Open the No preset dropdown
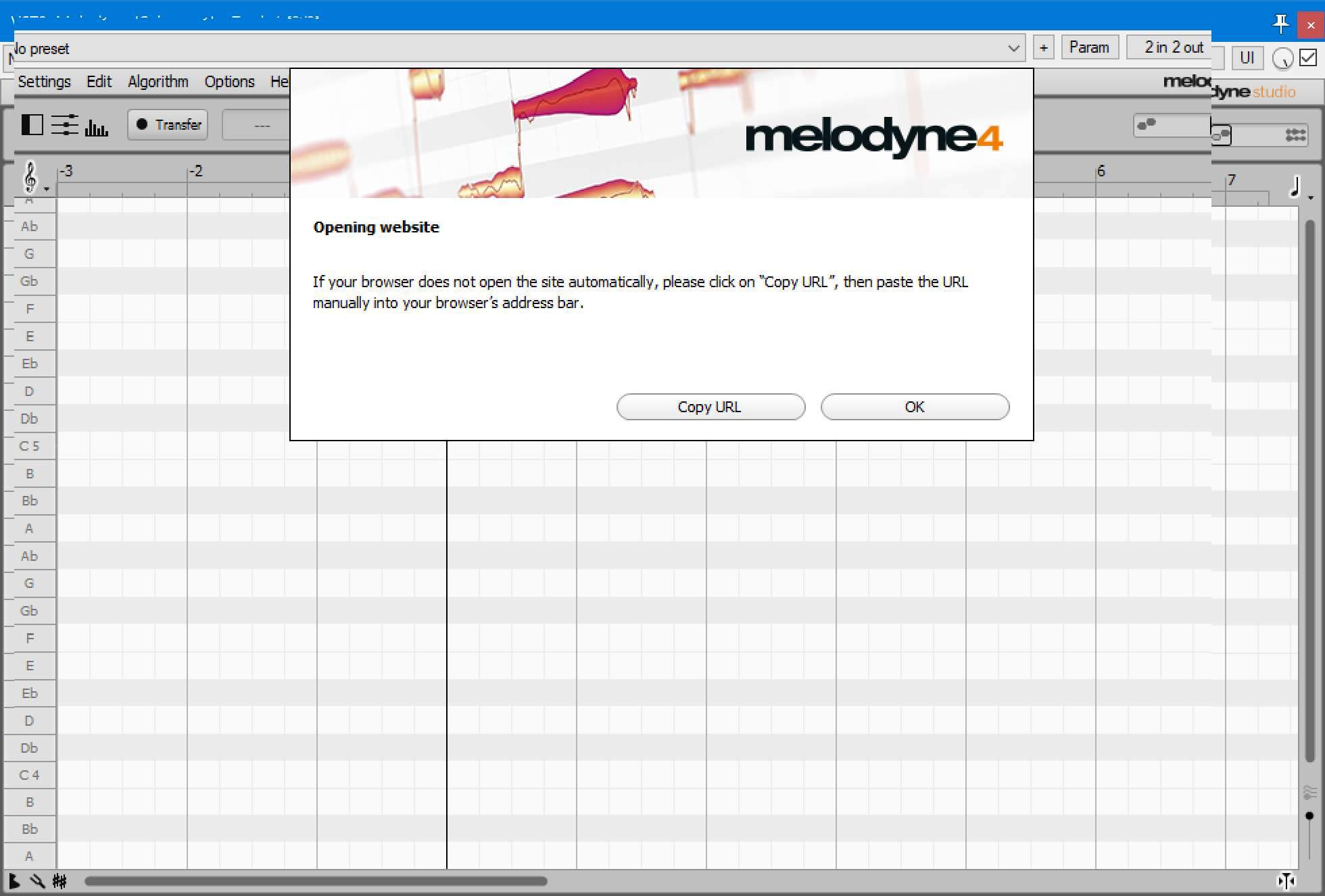1325x896 pixels. pyautogui.click(x=1013, y=49)
